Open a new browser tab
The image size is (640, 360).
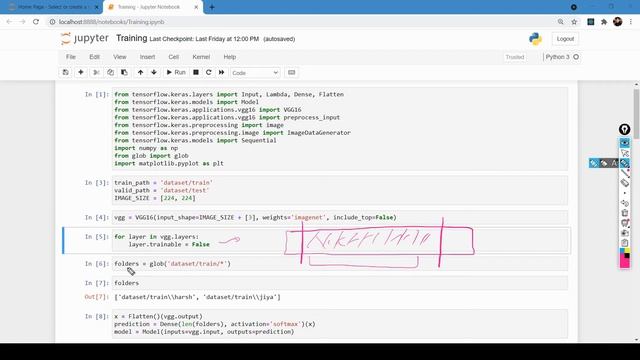[212, 7]
